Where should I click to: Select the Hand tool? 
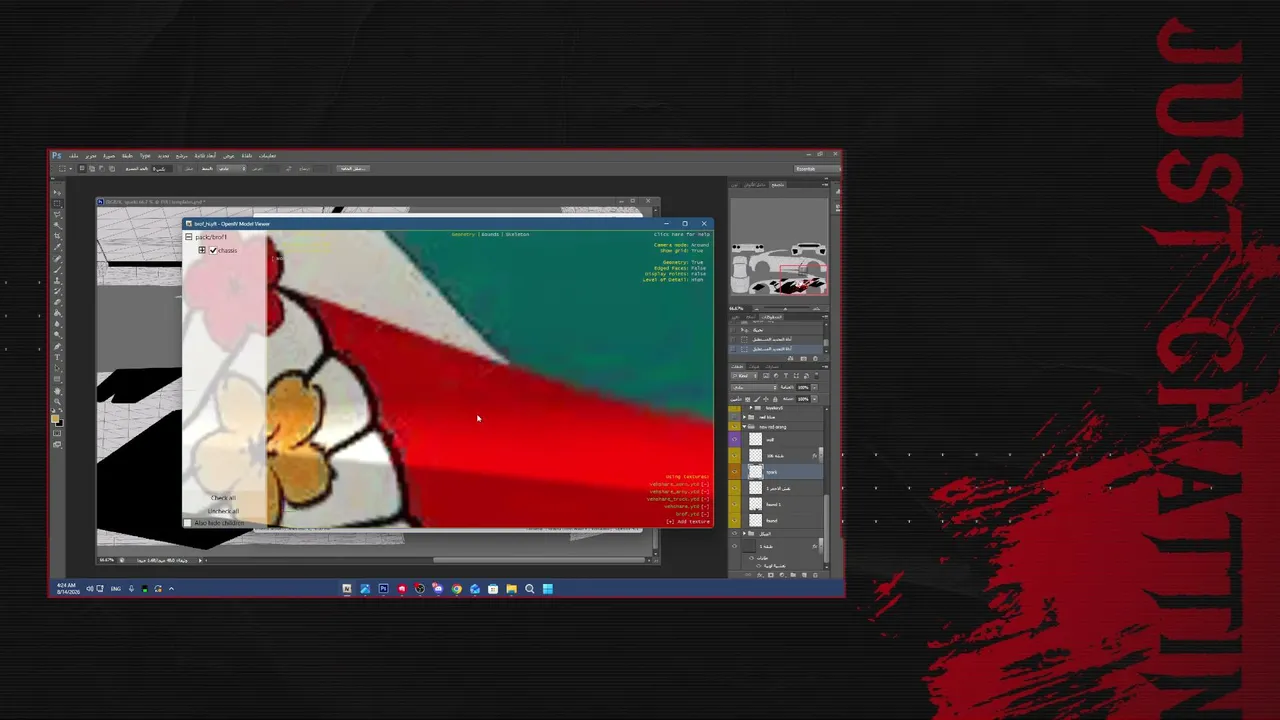coord(57,392)
